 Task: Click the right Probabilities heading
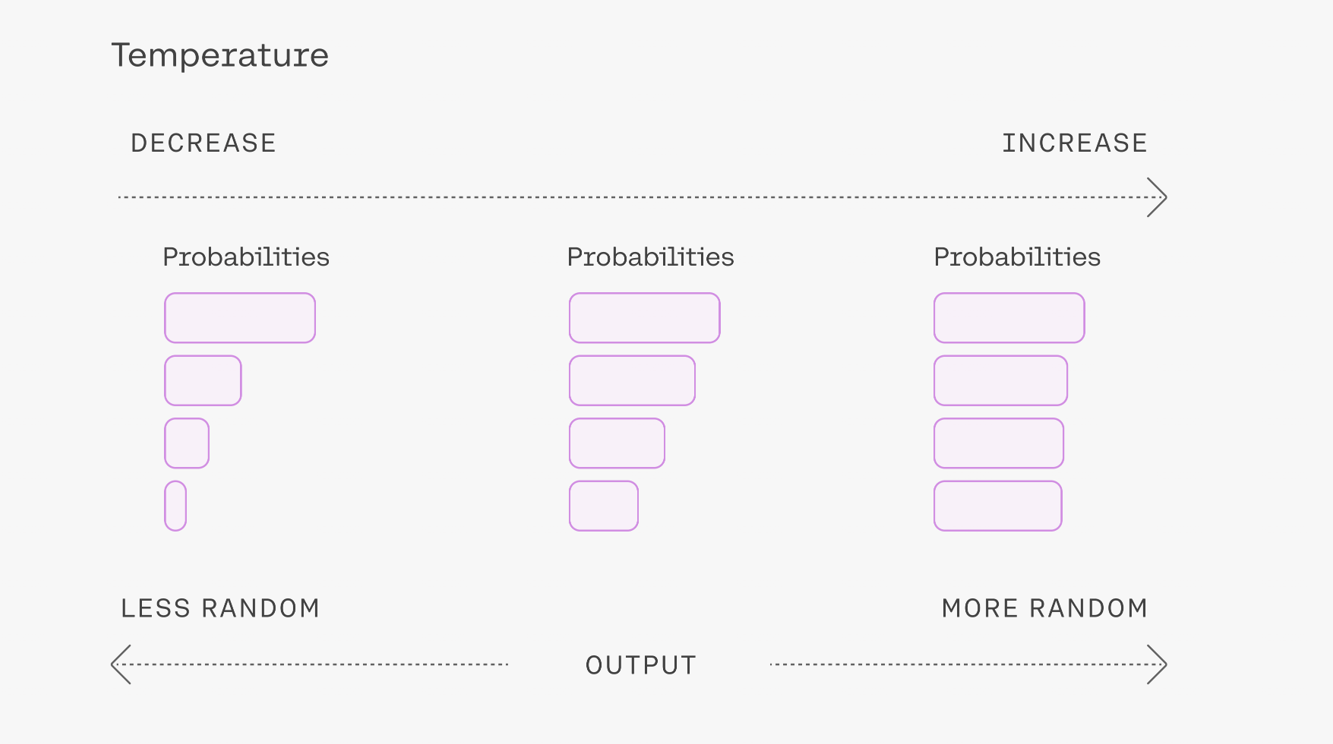point(1017,257)
